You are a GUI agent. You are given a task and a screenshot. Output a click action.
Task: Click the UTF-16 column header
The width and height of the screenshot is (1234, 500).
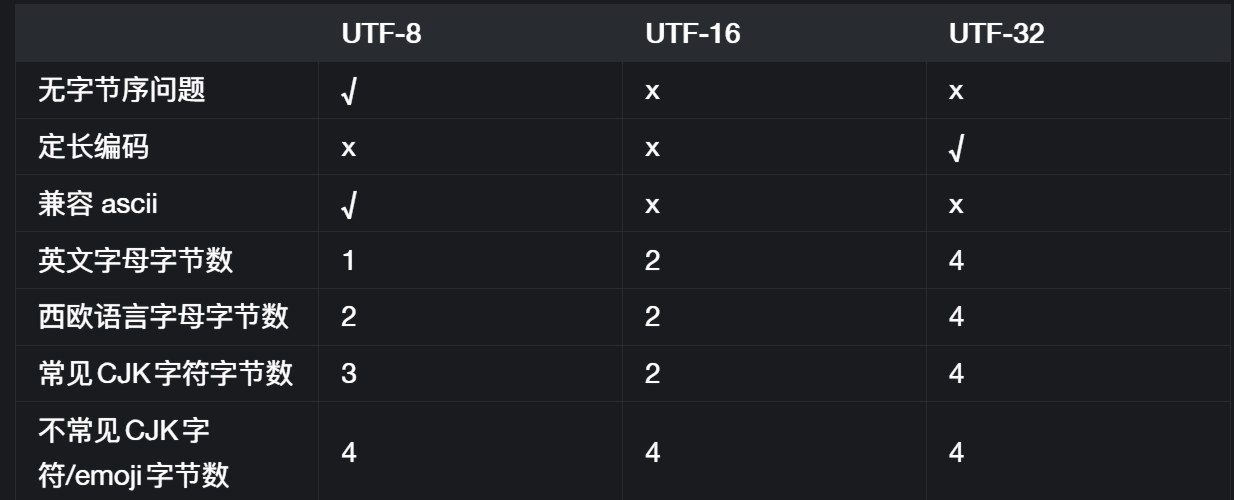coord(692,34)
